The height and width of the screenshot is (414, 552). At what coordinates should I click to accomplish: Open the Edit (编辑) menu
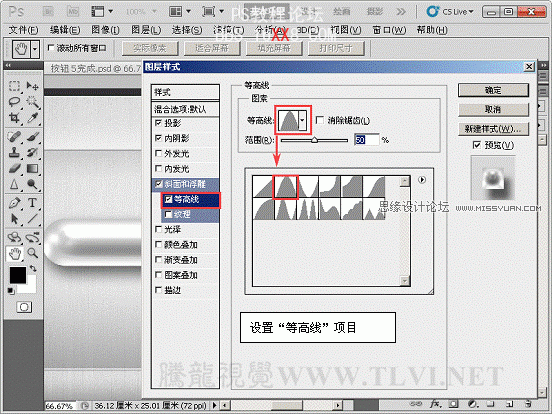[65, 30]
